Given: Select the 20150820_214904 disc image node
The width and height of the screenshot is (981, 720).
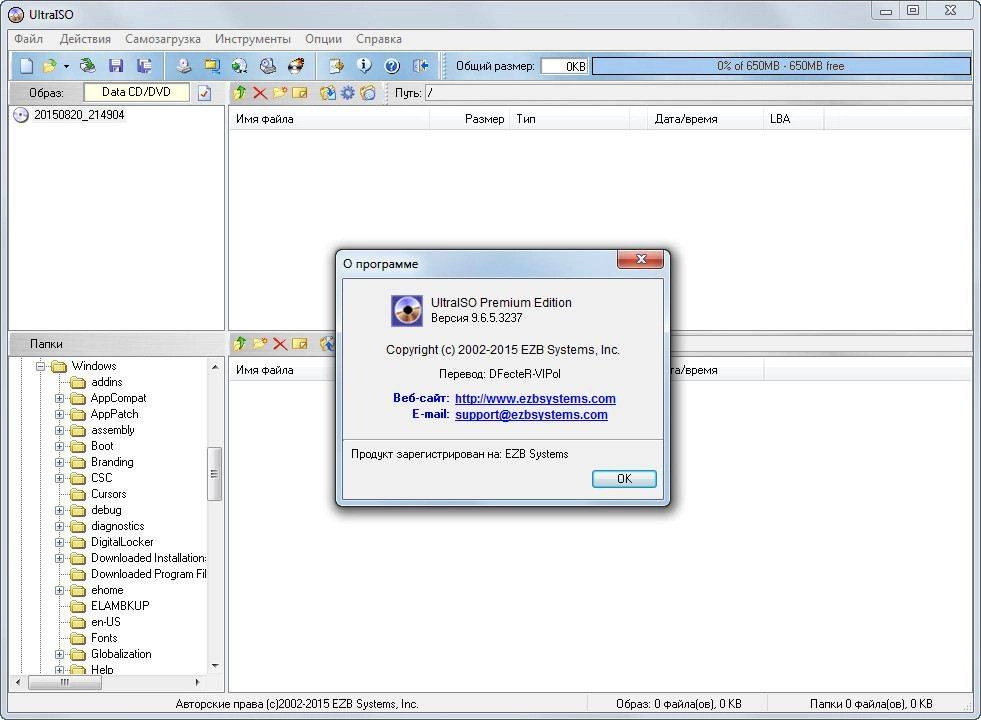Looking at the screenshot, I should coord(79,115).
